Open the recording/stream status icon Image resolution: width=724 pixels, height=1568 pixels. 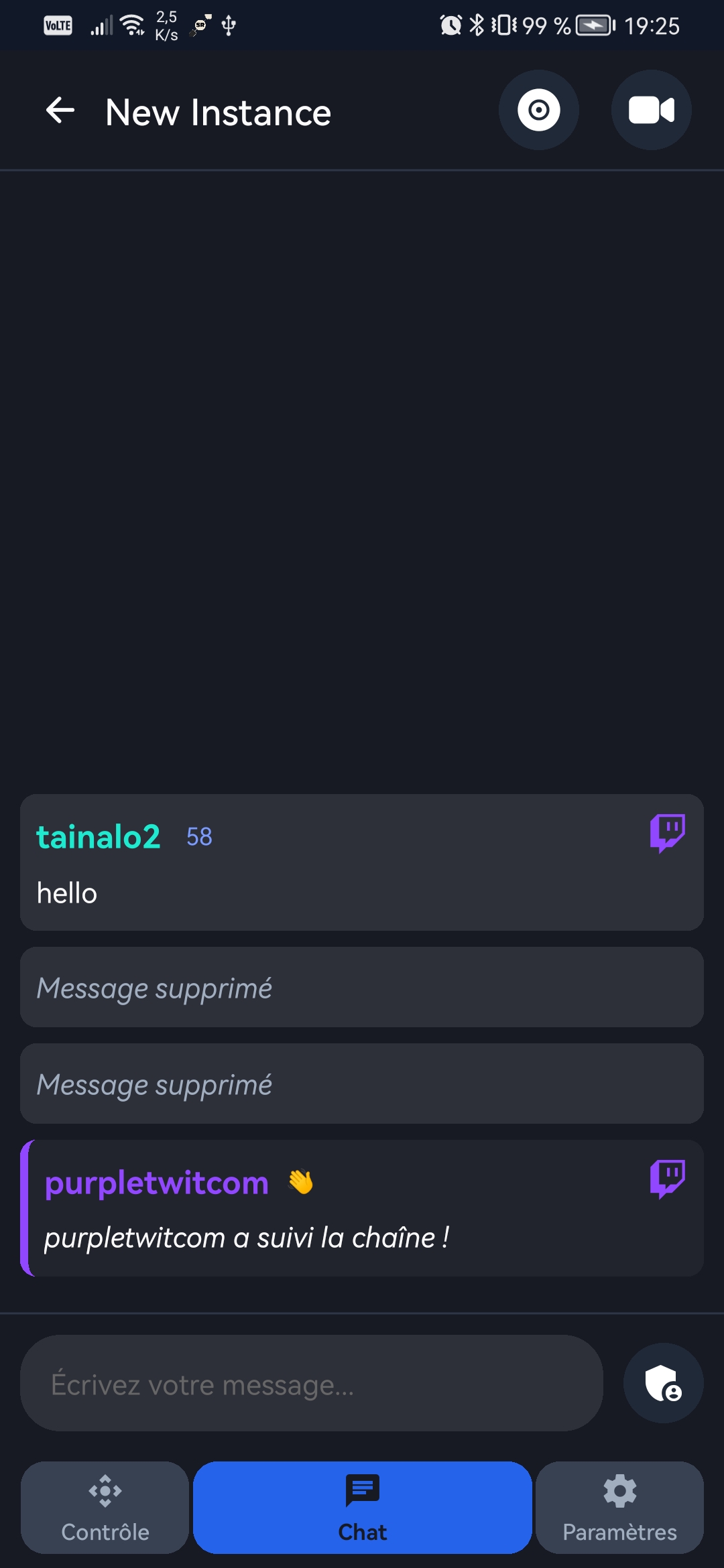tap(538, 110)
